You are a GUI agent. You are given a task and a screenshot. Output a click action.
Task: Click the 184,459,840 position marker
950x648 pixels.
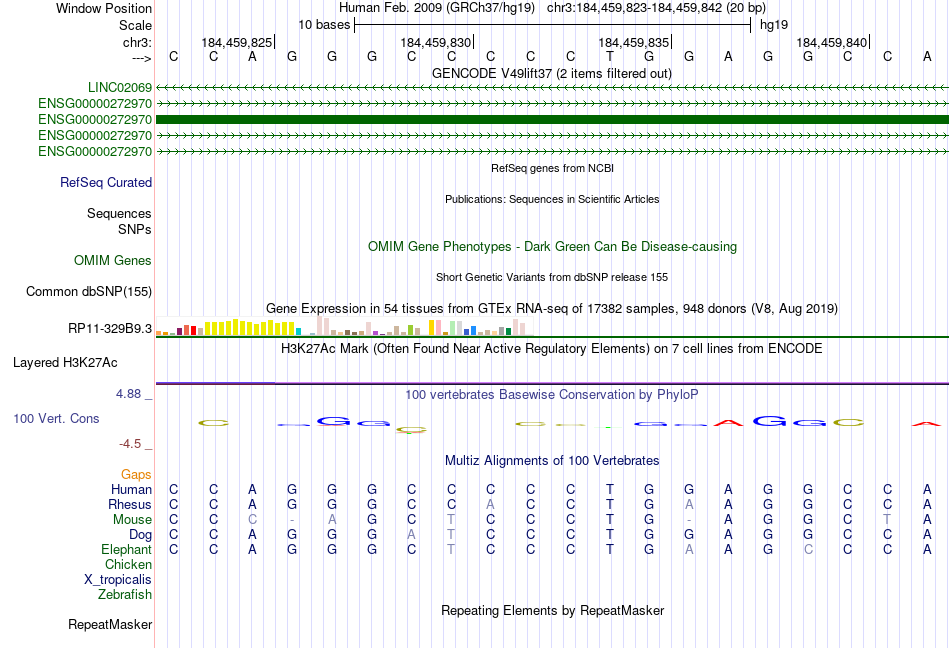pyautogui.click(x=832, y=42)
